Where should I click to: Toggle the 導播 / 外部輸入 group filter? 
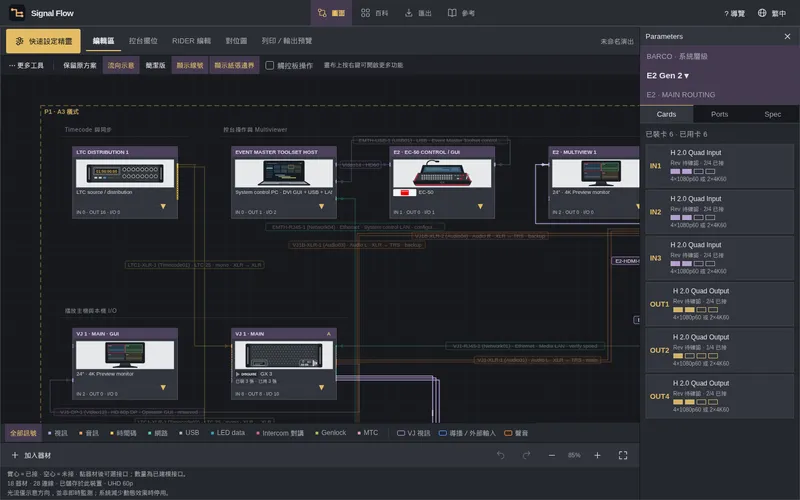tap(467, 433)
